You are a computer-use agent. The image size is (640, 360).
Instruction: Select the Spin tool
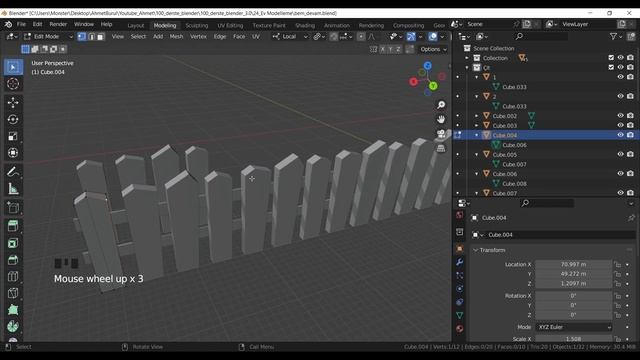pyautogui.click(x=13, y=327)
